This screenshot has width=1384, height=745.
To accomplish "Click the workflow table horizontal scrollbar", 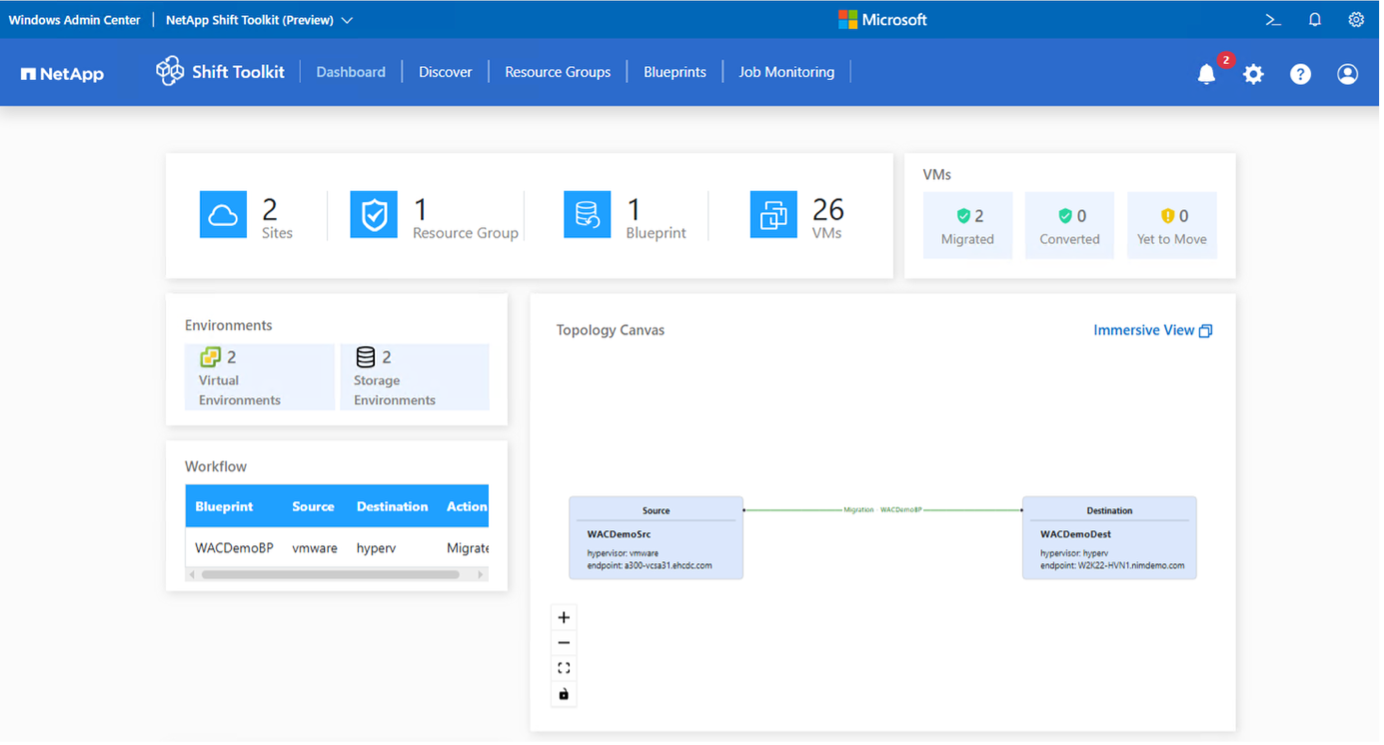I will tap(332, 576).
